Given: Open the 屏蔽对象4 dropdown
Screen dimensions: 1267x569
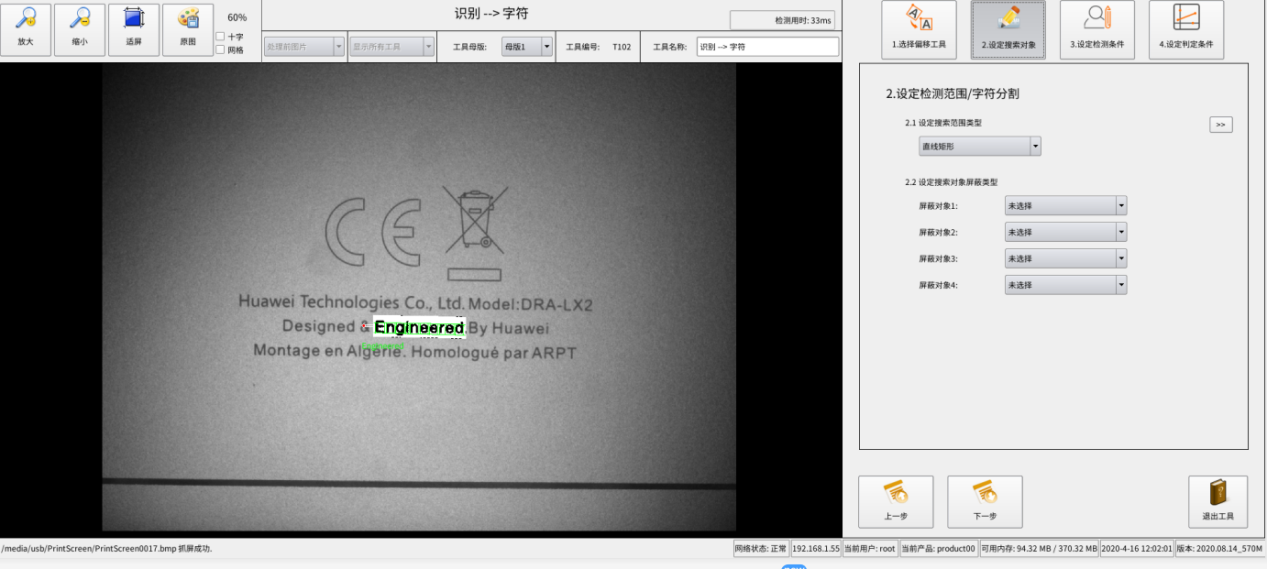Looking at the screenshot, I should pos(1066,285).
